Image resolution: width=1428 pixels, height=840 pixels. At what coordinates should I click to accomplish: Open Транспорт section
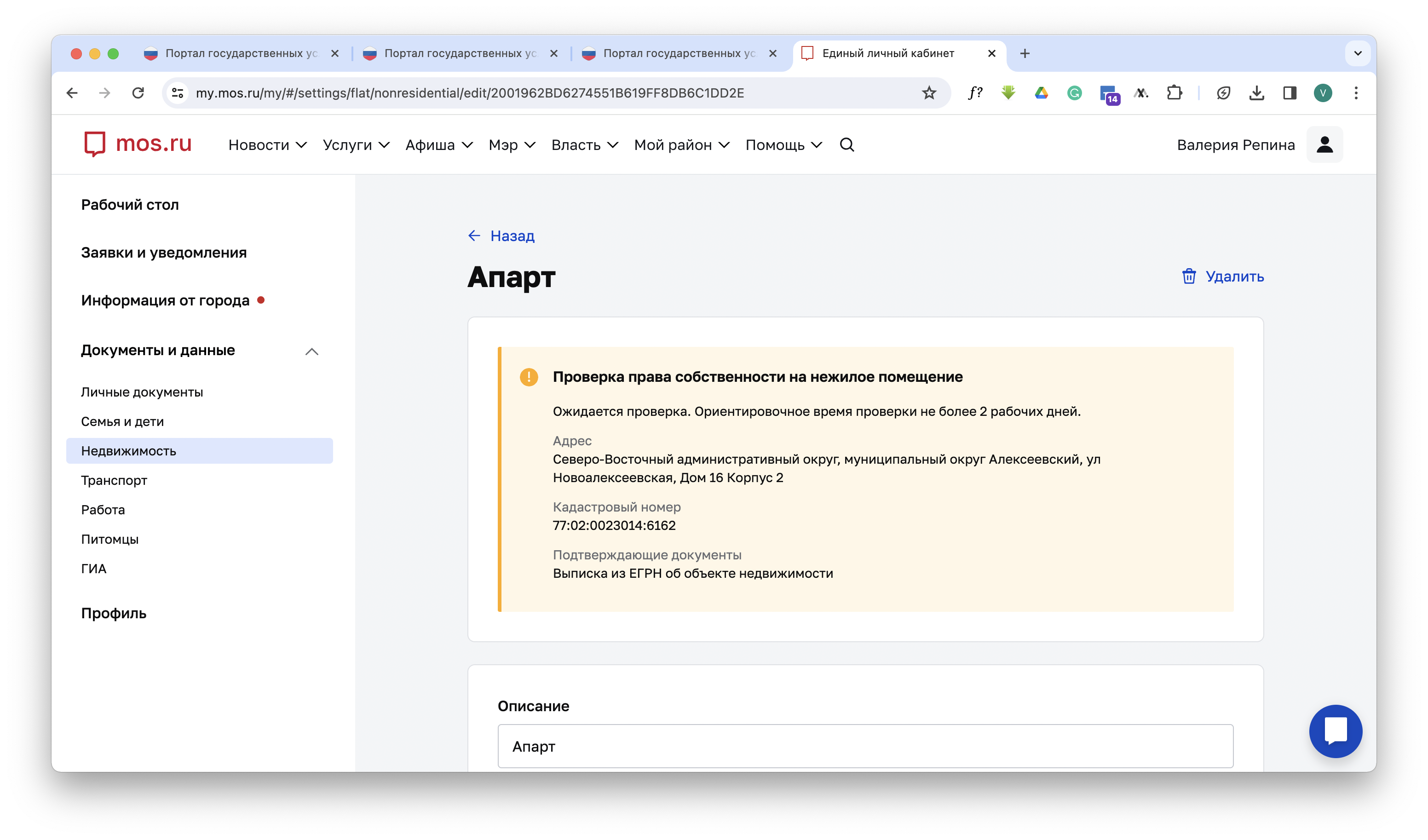114,481
